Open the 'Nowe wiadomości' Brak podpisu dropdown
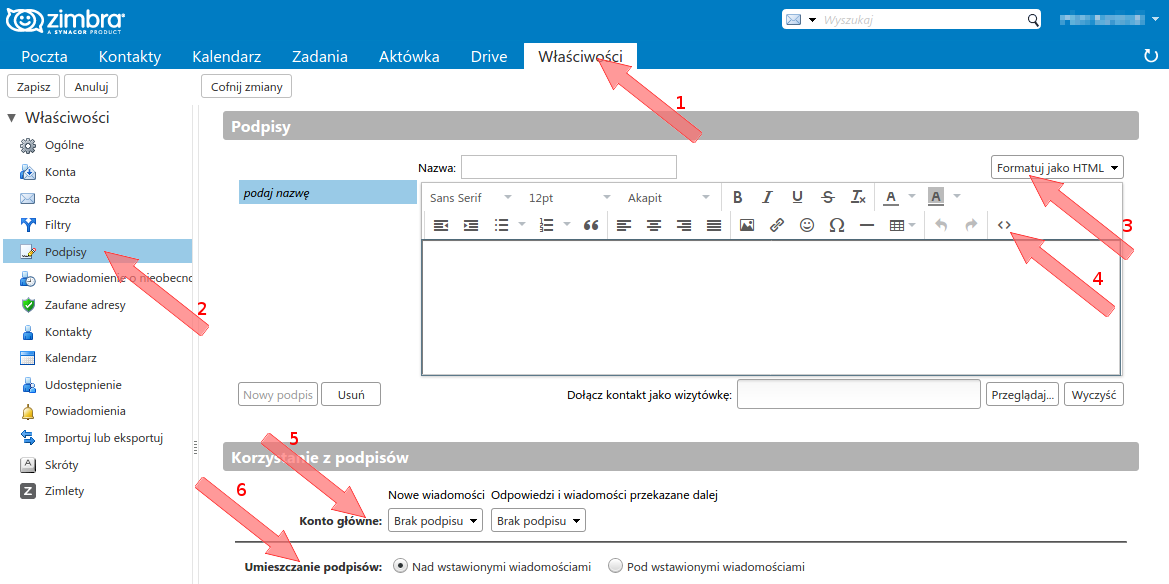The height and width of the screenshot is (584, 1169). pyautogui.click(x=435, y=520)
